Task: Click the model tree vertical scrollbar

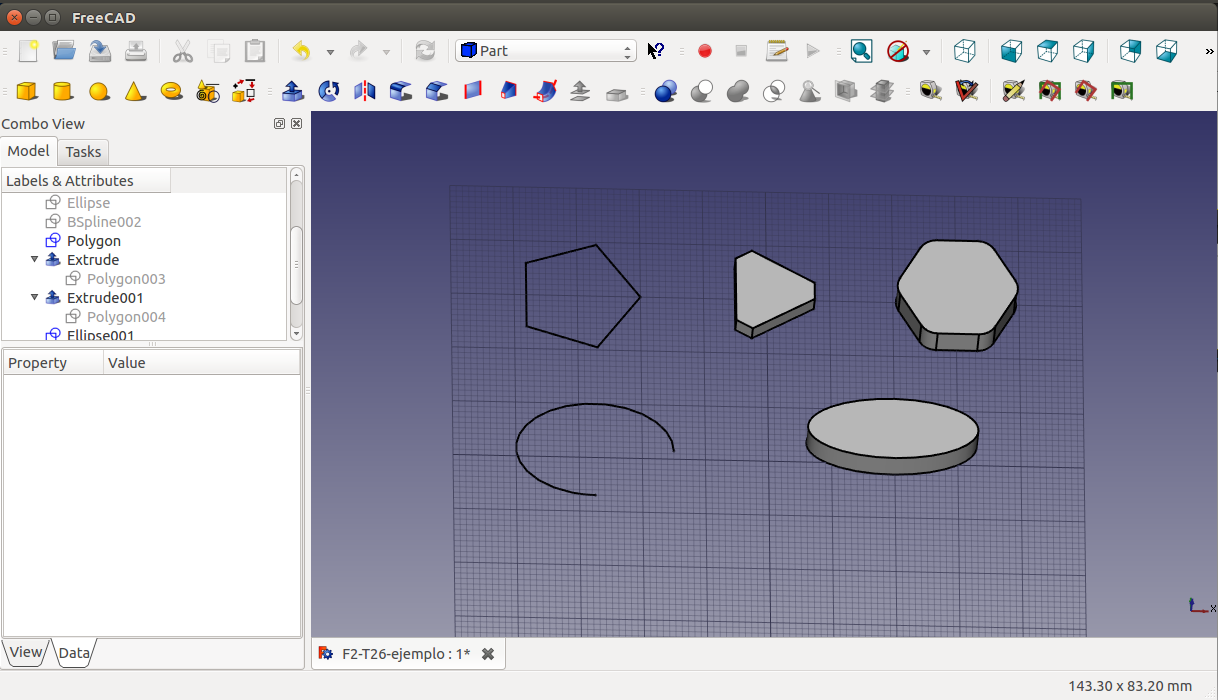Action: pyautogui.click(x=296, y=263)
